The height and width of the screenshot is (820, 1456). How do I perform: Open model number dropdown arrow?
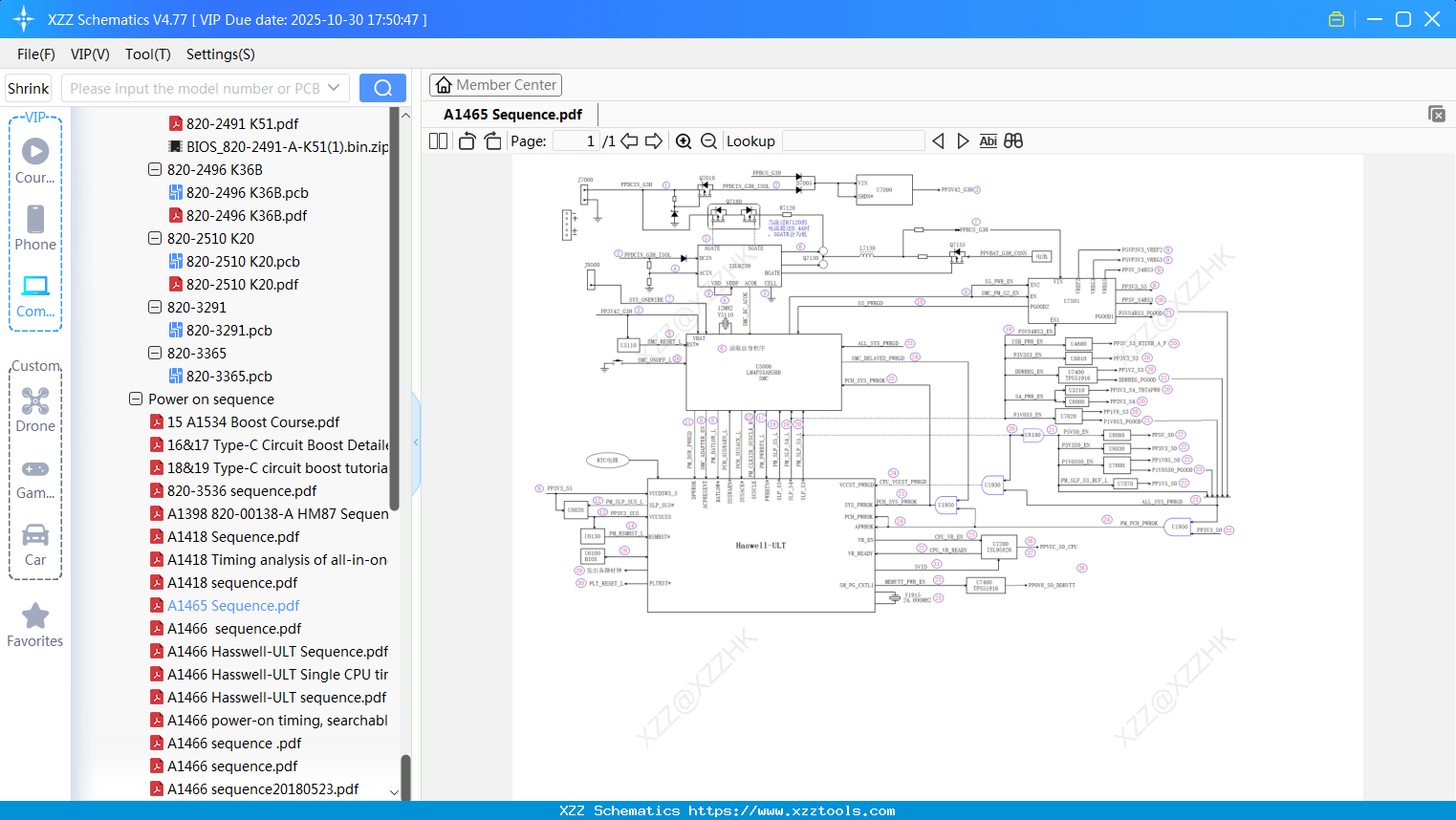(x=334, y=88)
